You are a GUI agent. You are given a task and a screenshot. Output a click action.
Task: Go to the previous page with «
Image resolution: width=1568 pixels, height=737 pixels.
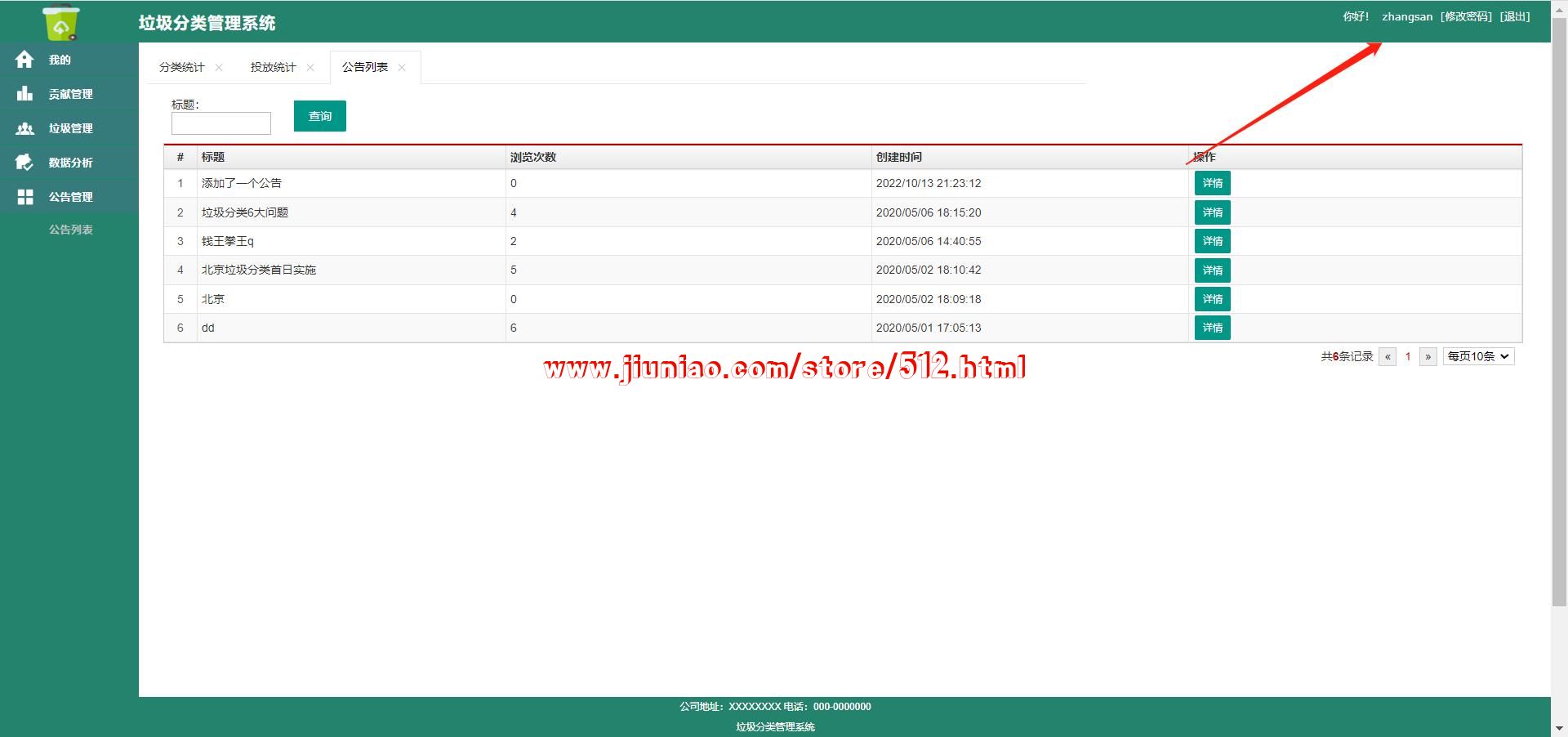1388,356
